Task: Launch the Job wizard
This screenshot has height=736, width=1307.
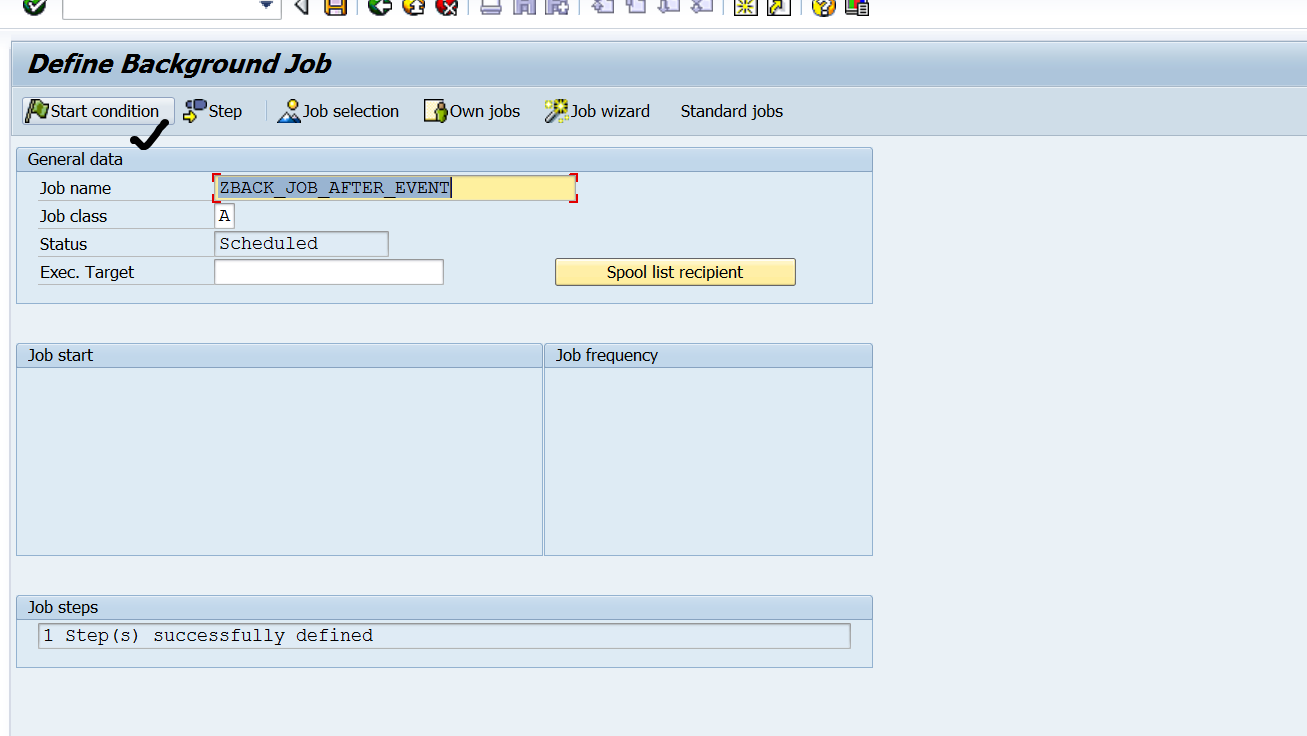Action: click(x=597, y=111)
